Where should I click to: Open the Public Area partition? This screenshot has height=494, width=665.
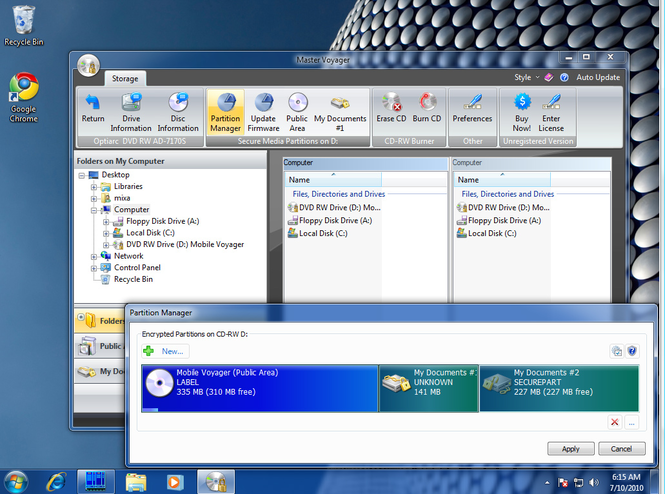tap(297, 112)
